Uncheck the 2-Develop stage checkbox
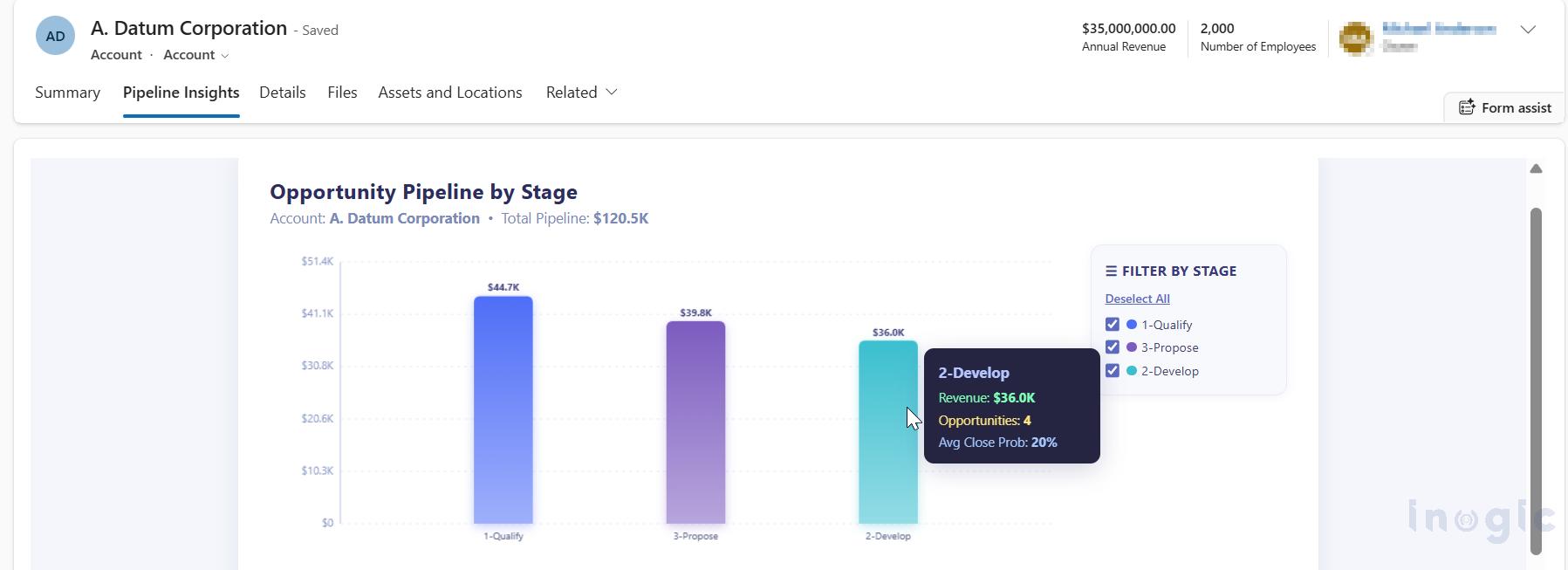Screen dimensions: 1568x570 click(1112, 370)
